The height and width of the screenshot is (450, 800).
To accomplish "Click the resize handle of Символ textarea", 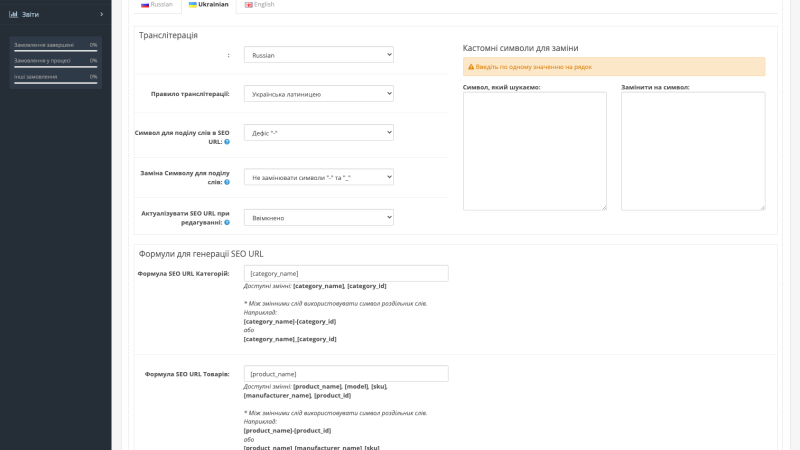I will 604,208.
